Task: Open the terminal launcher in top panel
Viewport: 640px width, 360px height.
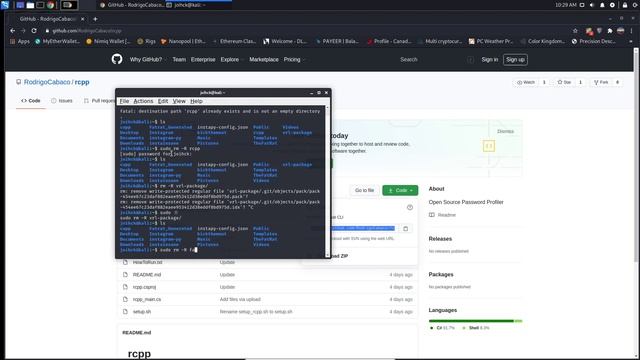Action: click(x=40, y=5)
